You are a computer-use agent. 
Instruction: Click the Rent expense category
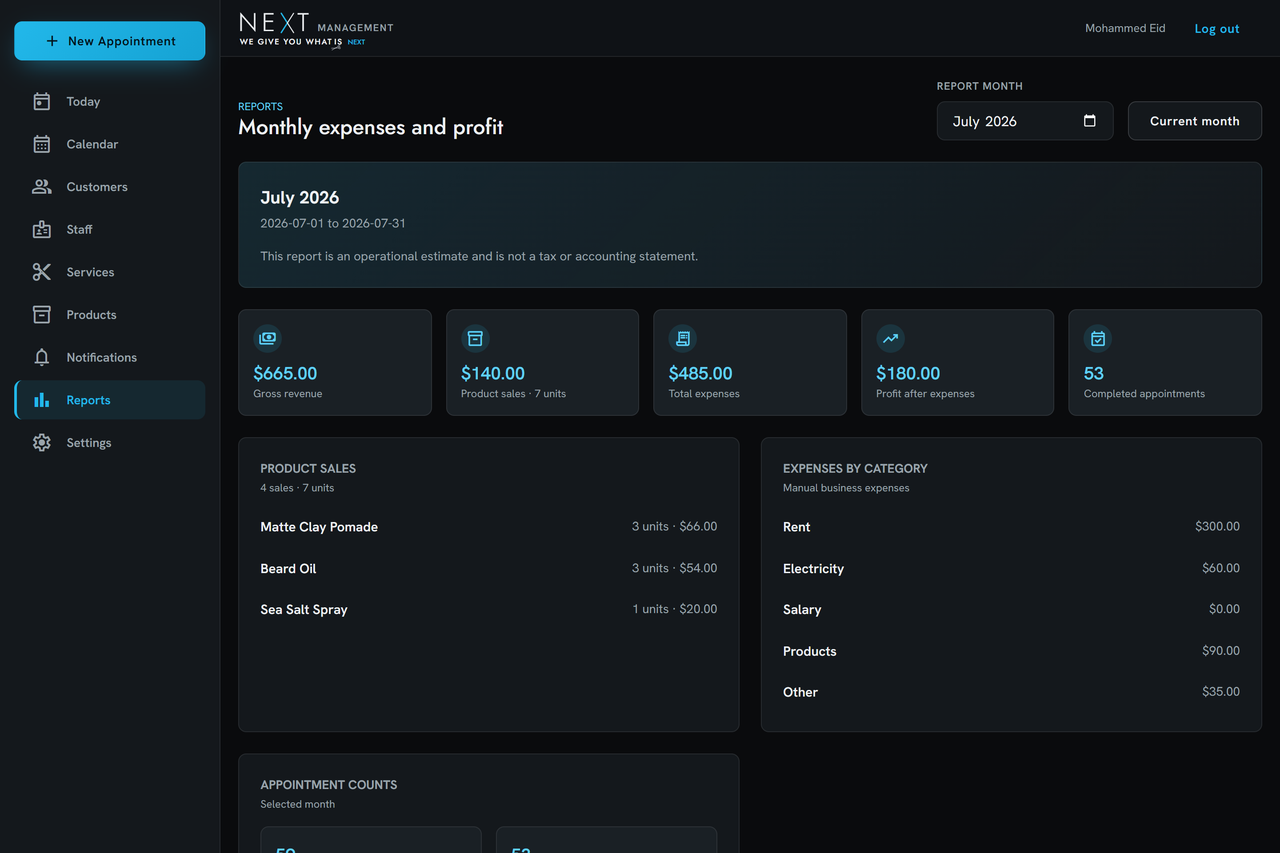click(796, 527)
